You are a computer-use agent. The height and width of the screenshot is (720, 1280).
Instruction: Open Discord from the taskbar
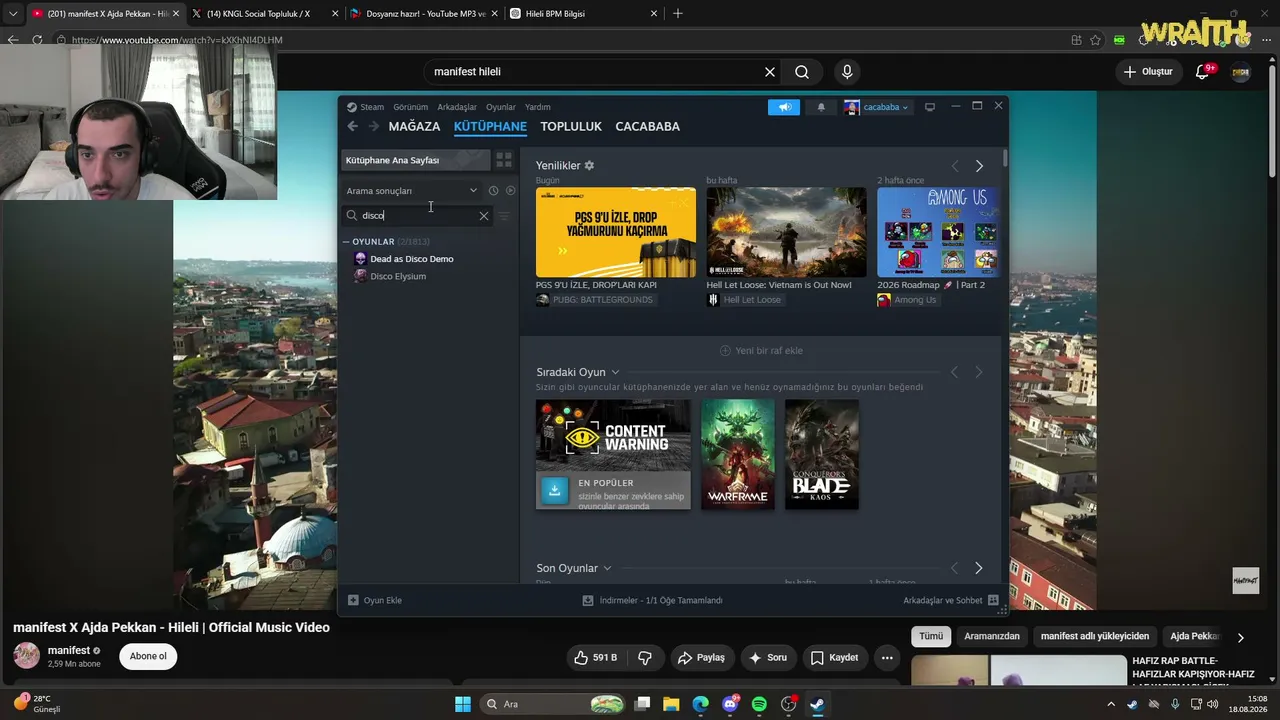[730, 704]
